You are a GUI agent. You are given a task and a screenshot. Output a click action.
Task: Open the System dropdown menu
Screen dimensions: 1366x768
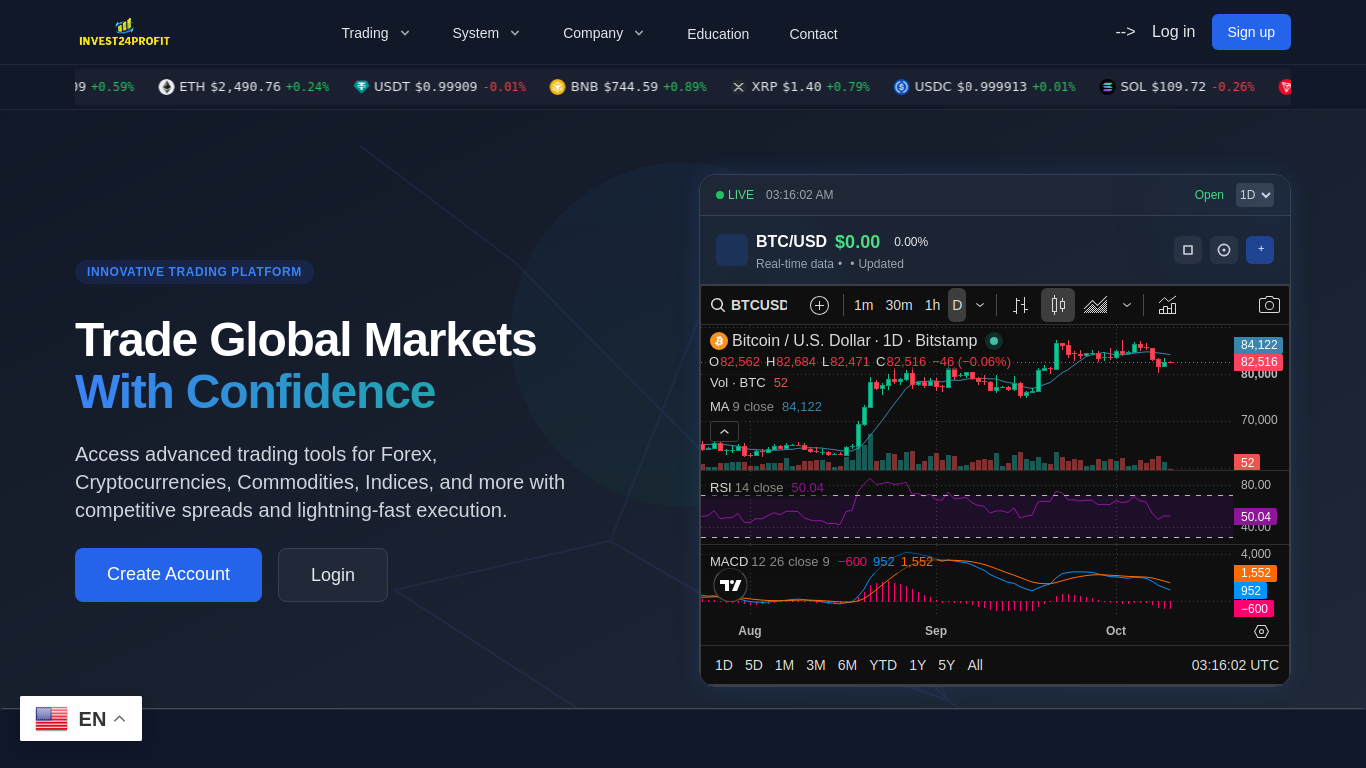click(x=486, y=33)
